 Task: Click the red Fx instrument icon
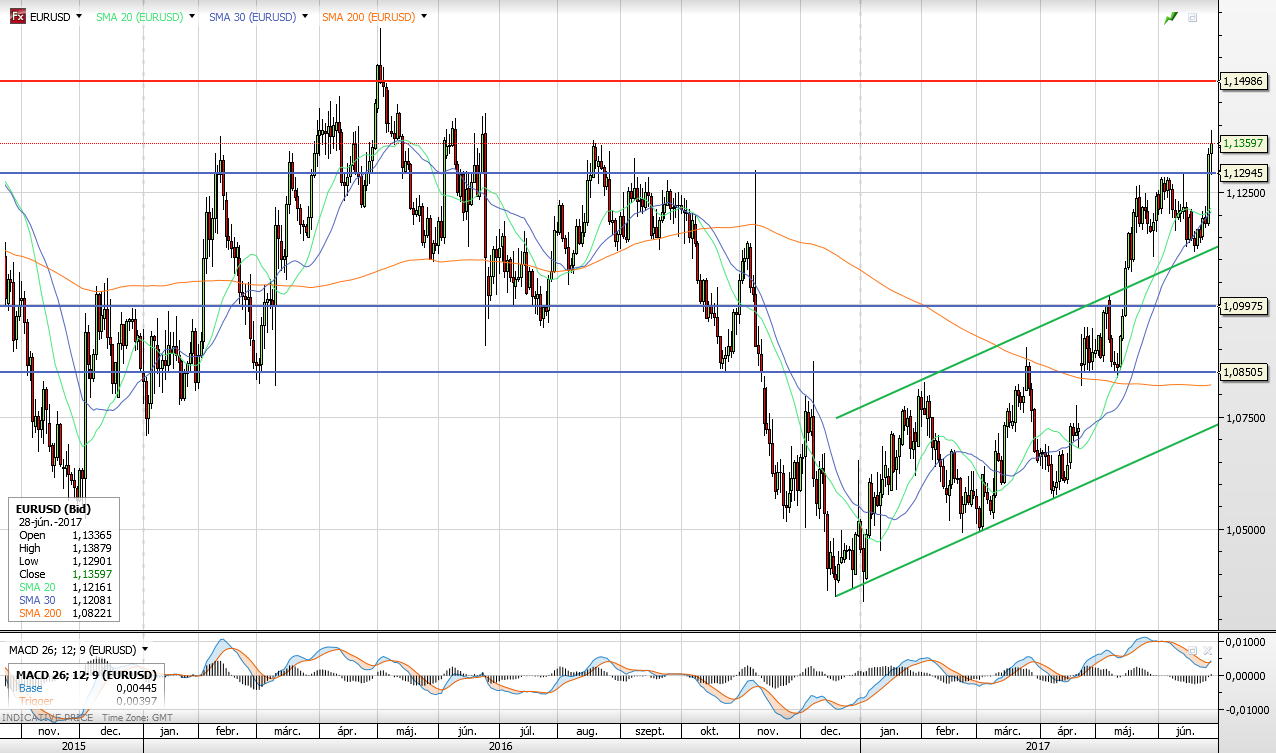(x=17, y=17)
